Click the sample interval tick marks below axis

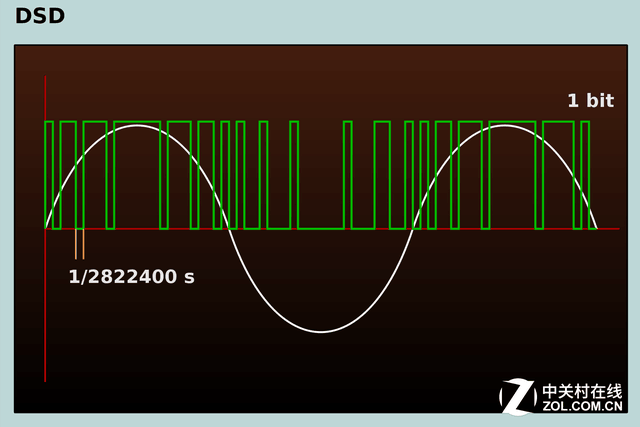click(79, 243)
